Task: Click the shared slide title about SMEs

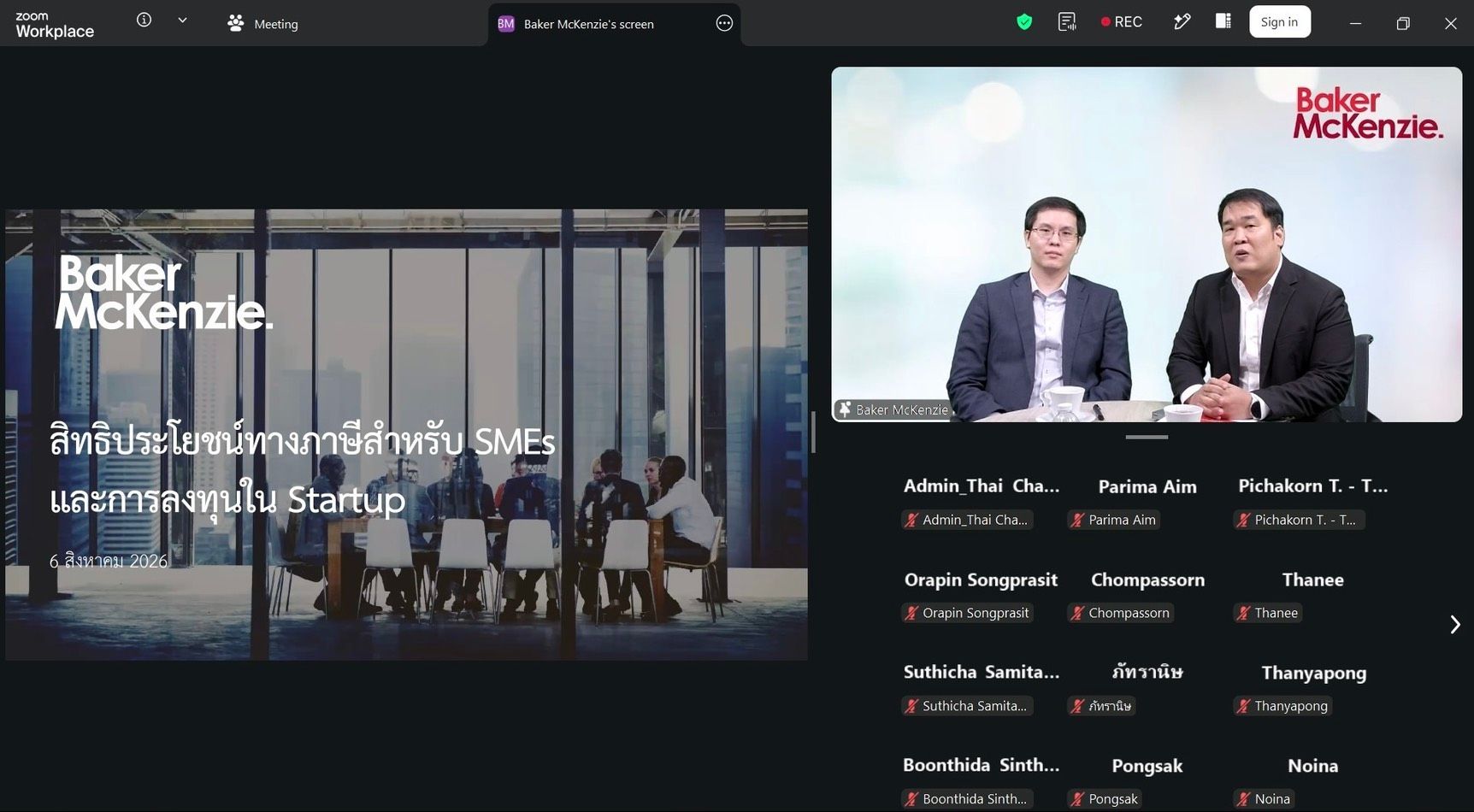Action: [303, 469]
